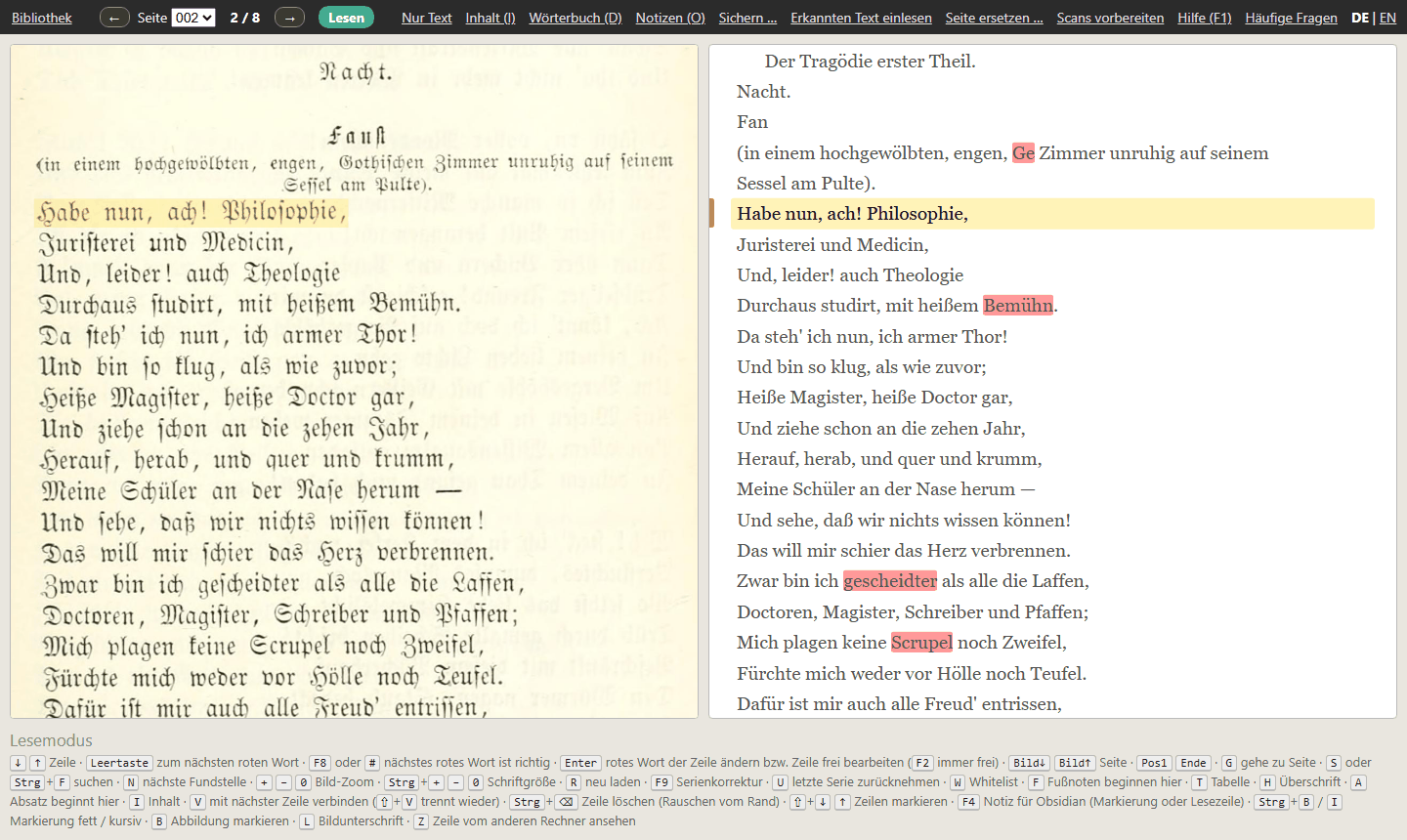Switch language to EN
Screen dimensions: 1407x840
coord(1387,18)
